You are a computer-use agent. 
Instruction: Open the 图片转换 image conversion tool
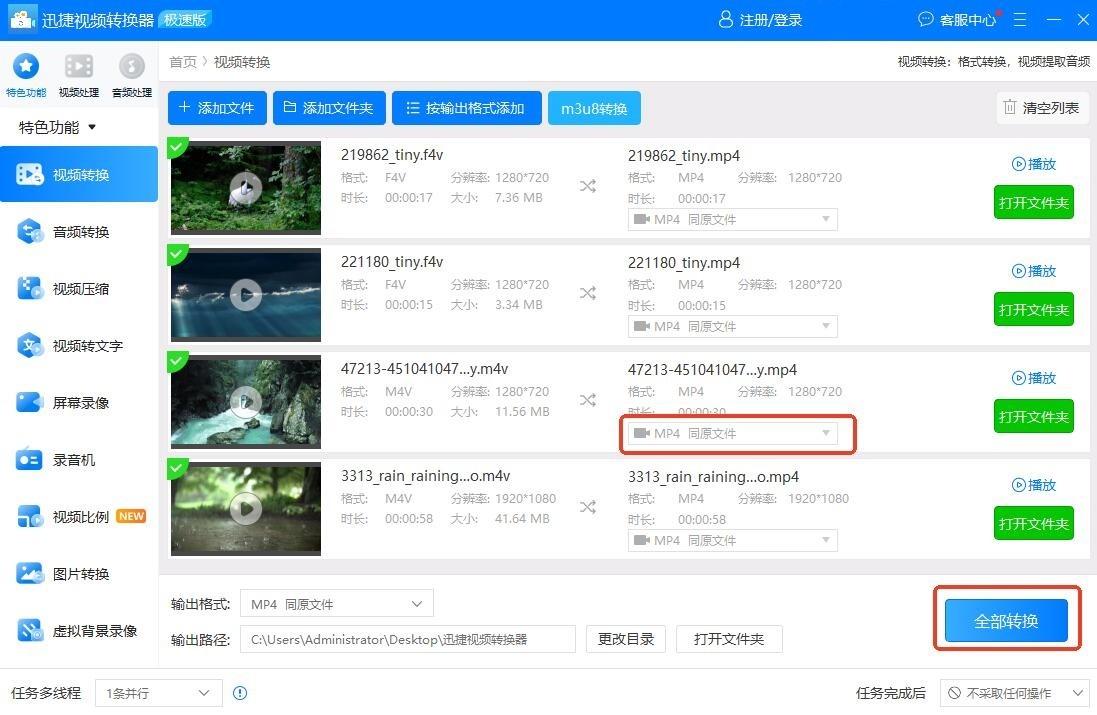point(79,574)
